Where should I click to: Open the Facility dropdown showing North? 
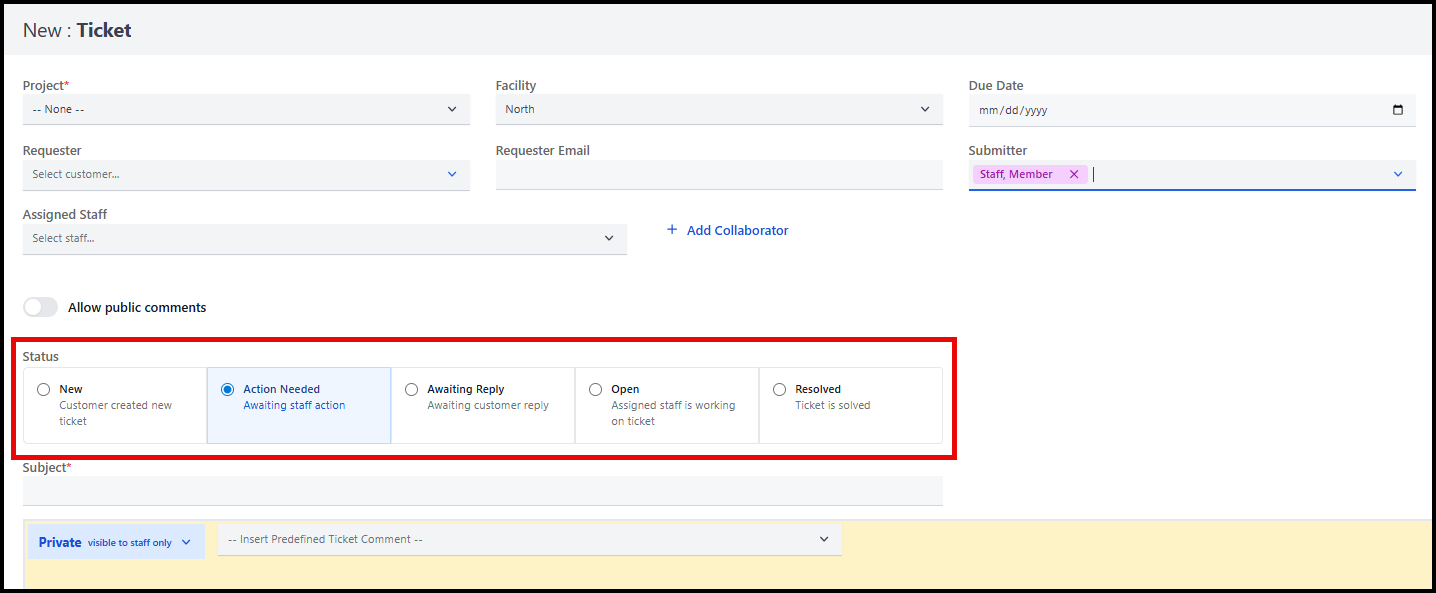718,109
